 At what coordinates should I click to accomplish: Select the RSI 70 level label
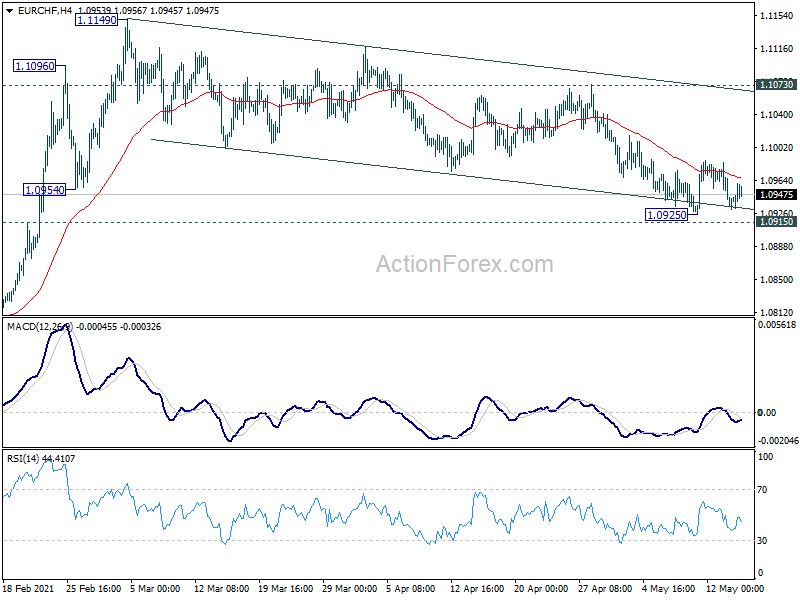(x=762, y=490)
